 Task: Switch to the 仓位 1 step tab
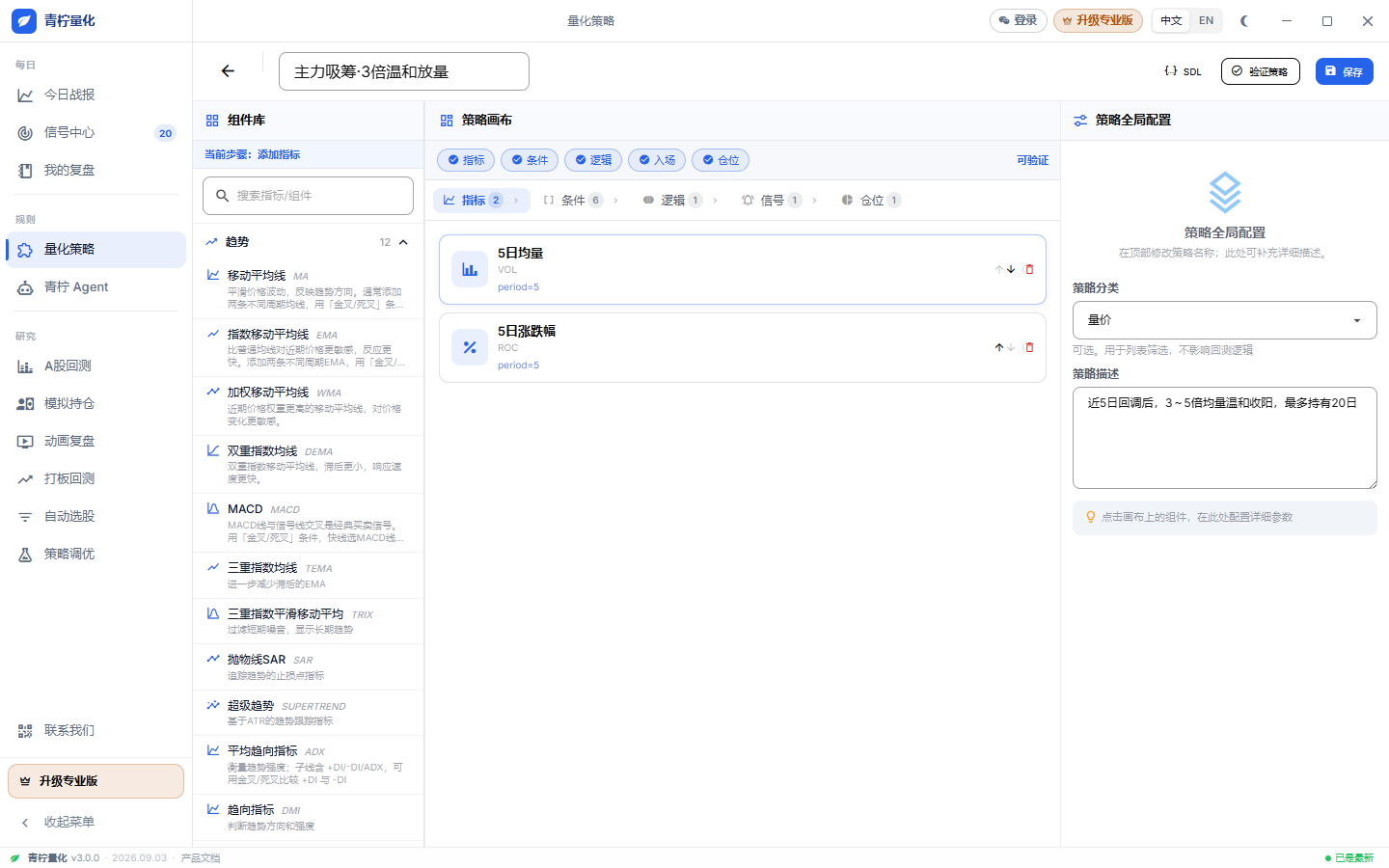point(871,200)
